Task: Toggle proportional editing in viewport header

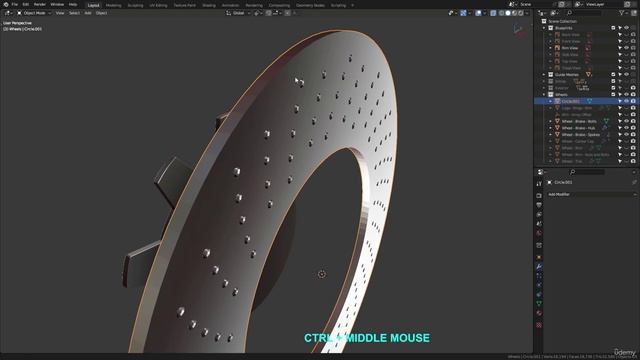Action: tap(287, 13)
